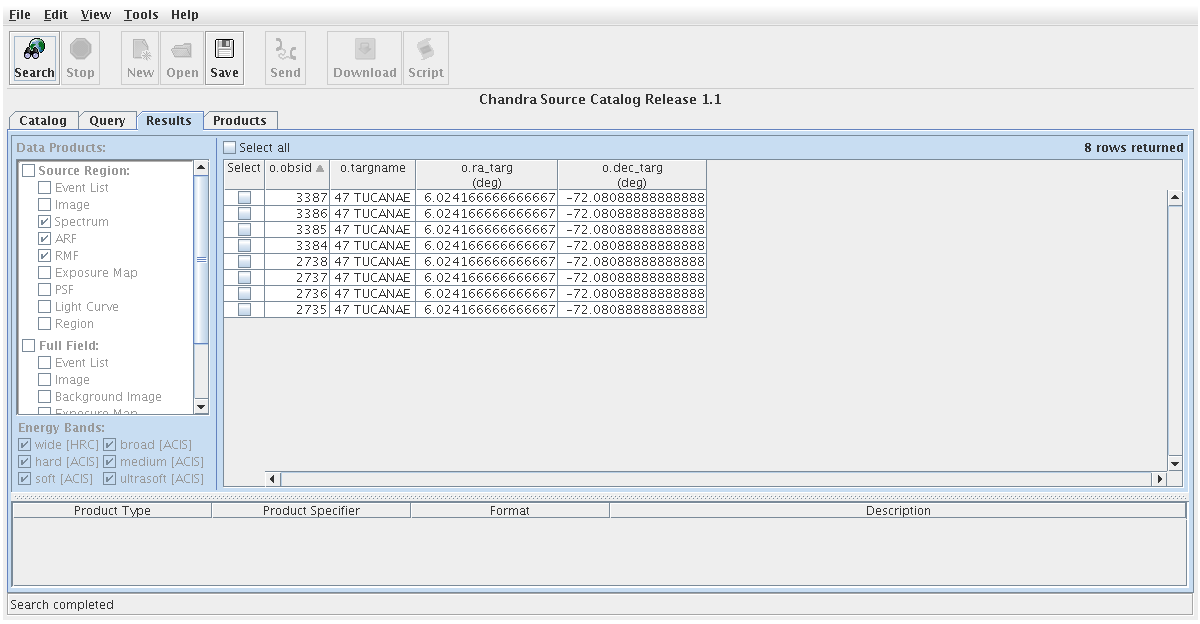The width and height of the screenshot is (1200, 624).
Task: Open the View menu
Action: [96, 15]
